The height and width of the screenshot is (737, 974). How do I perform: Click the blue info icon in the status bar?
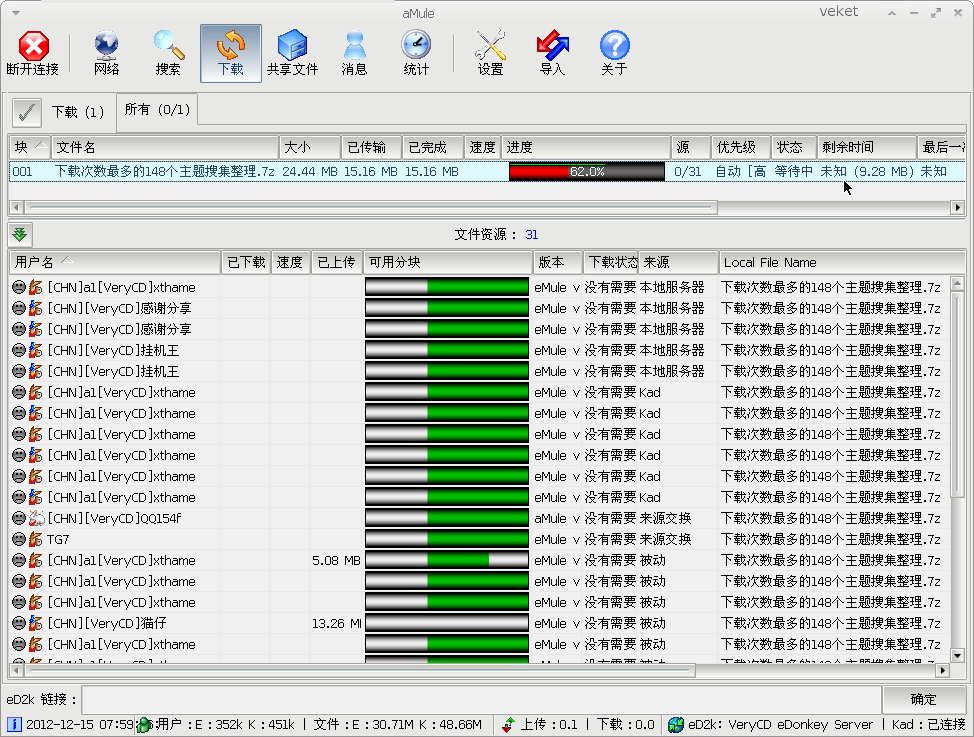pyautogui.click(x=14, y=725)
